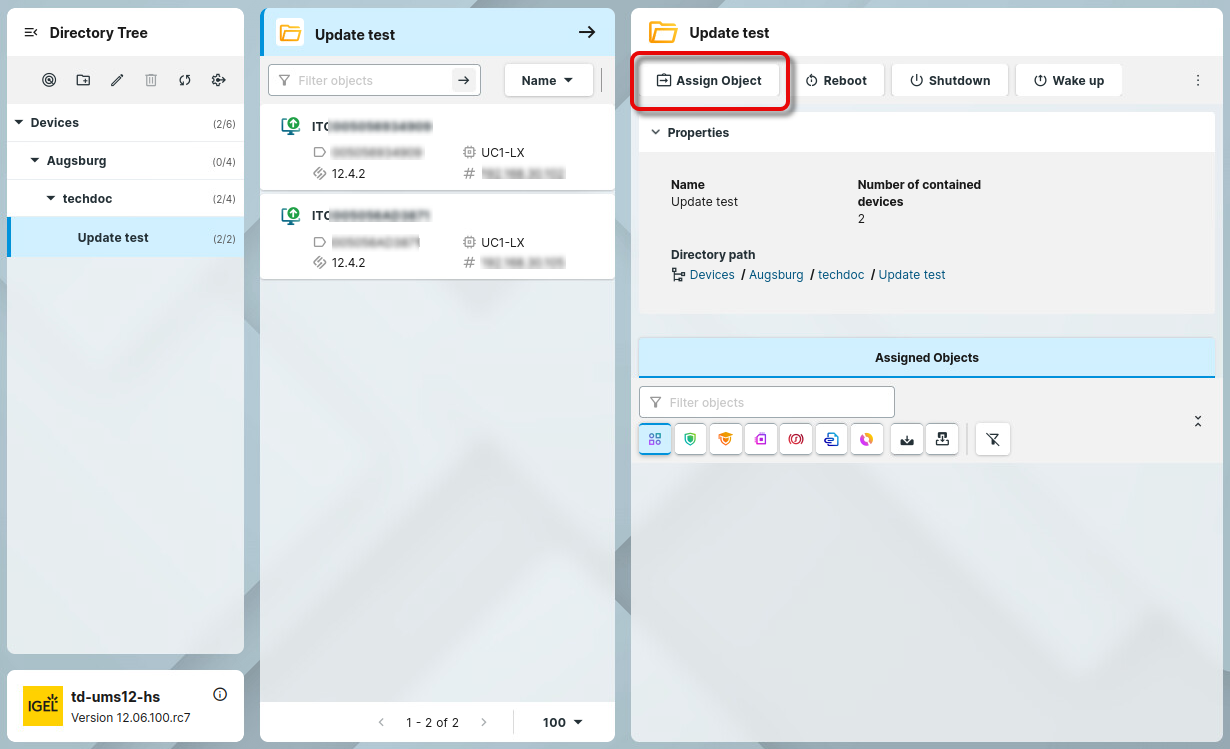The height and width of the screenshot is (749, 1230).
Task: Collapse the Properties section
Action: [656, 132]
